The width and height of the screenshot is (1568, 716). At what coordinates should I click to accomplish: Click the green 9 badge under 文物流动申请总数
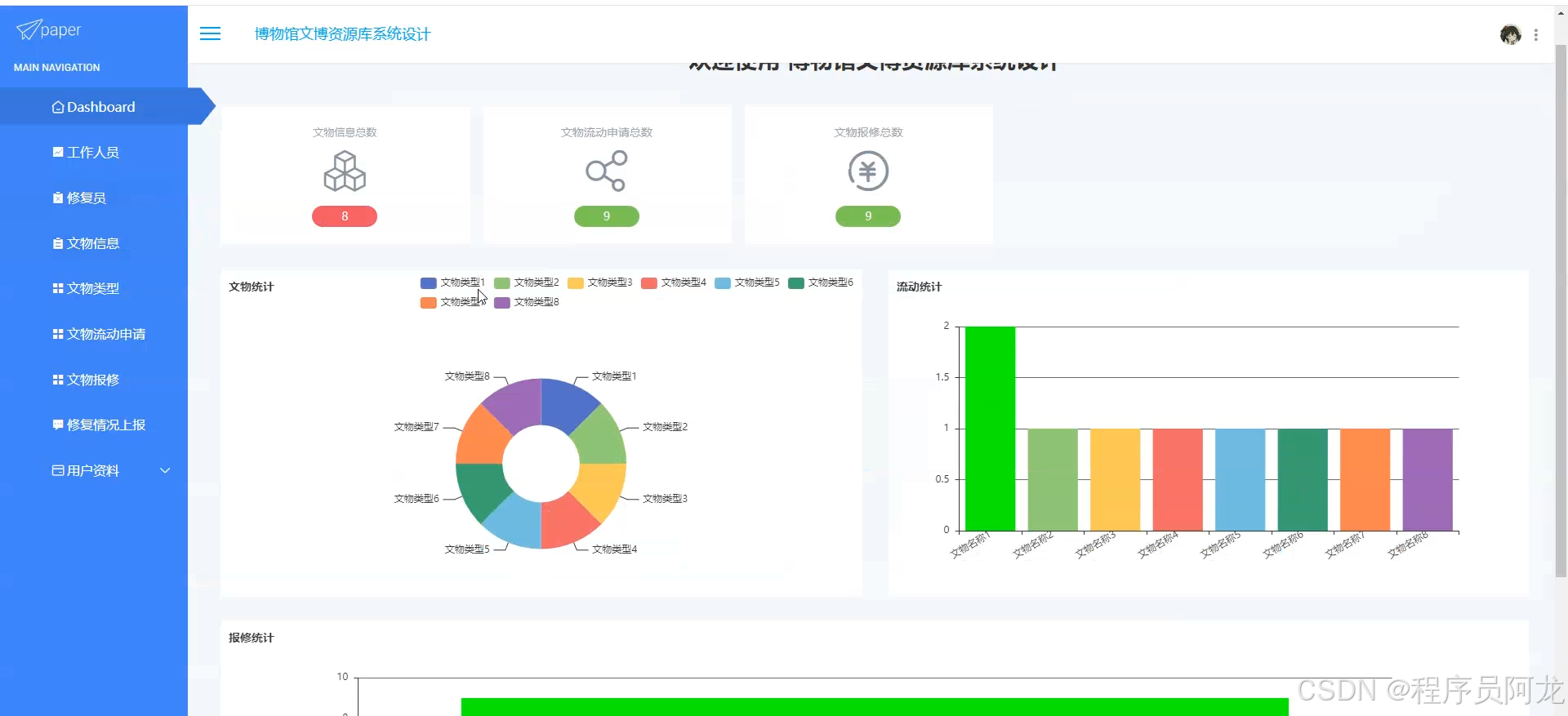tap(606, 216)
